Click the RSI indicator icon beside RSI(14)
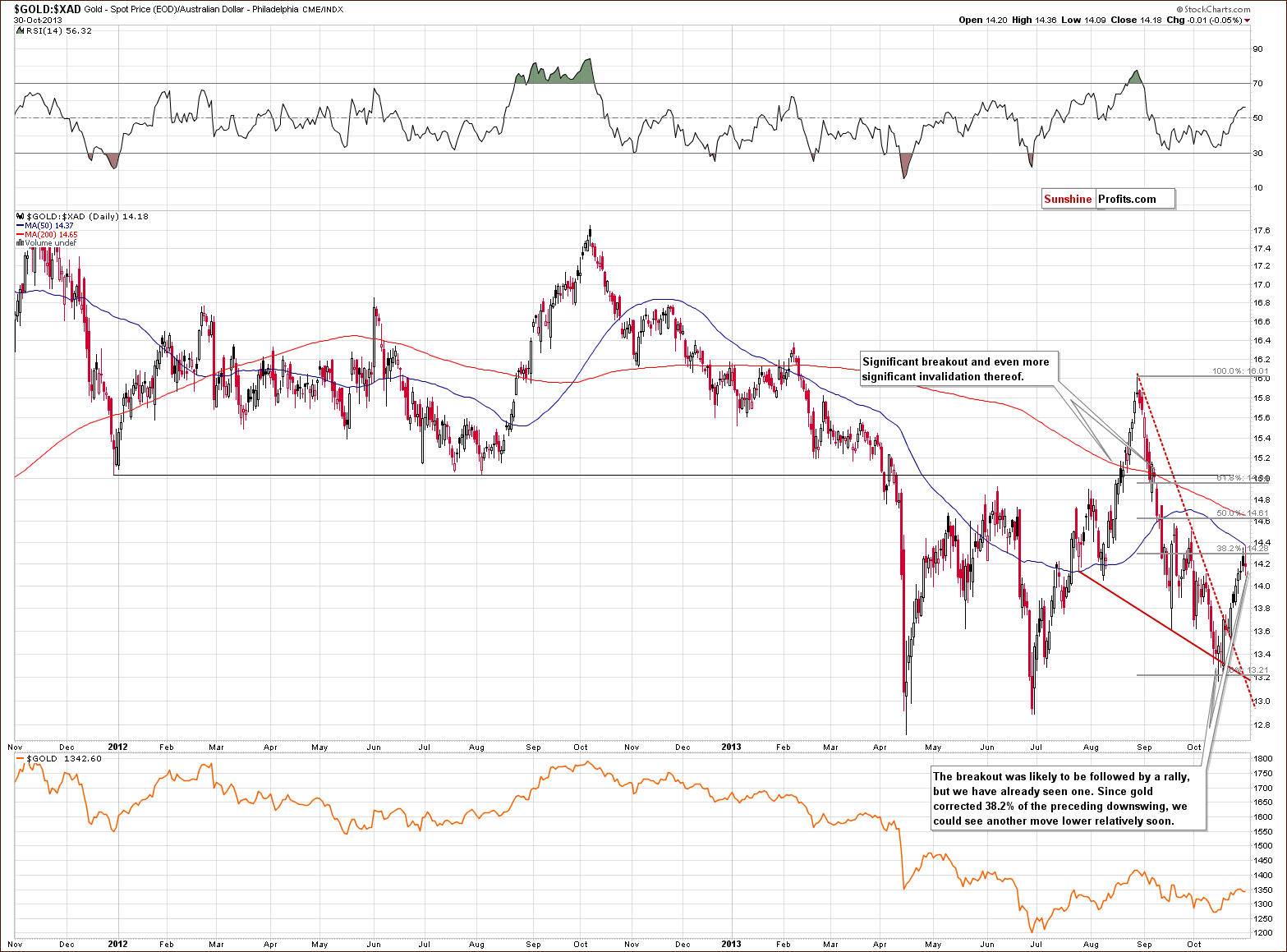The width and height of the screenshot is (1287, 952). click(x=20, y=31)
